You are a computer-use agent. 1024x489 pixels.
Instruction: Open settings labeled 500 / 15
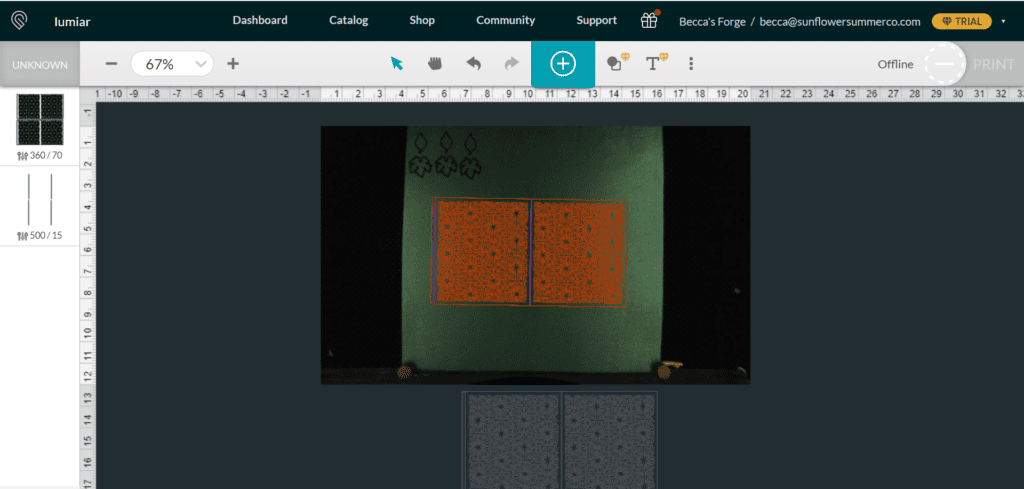click(40, 235)
